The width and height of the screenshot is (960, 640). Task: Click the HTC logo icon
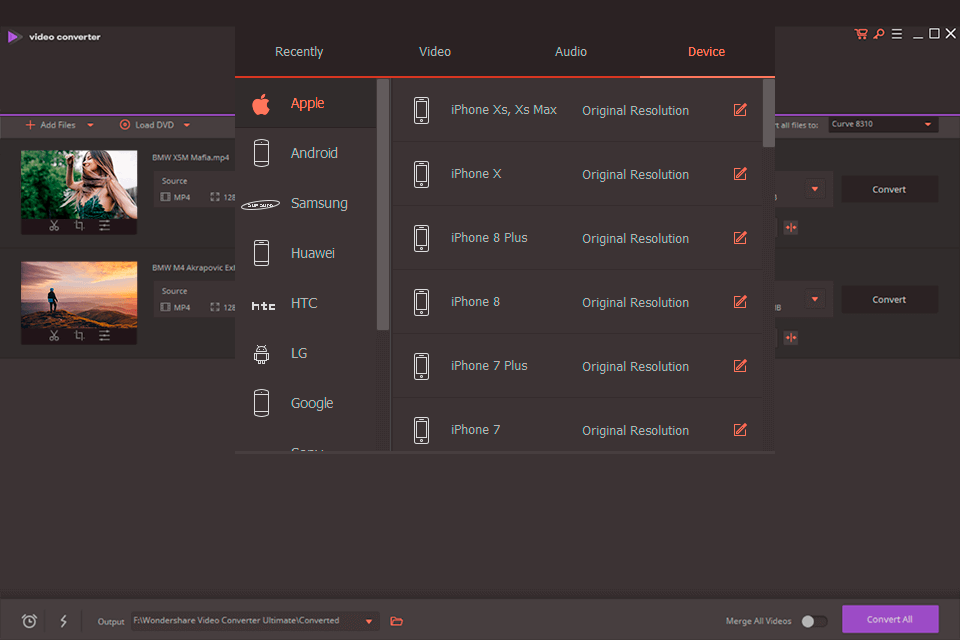click(263, 306)
